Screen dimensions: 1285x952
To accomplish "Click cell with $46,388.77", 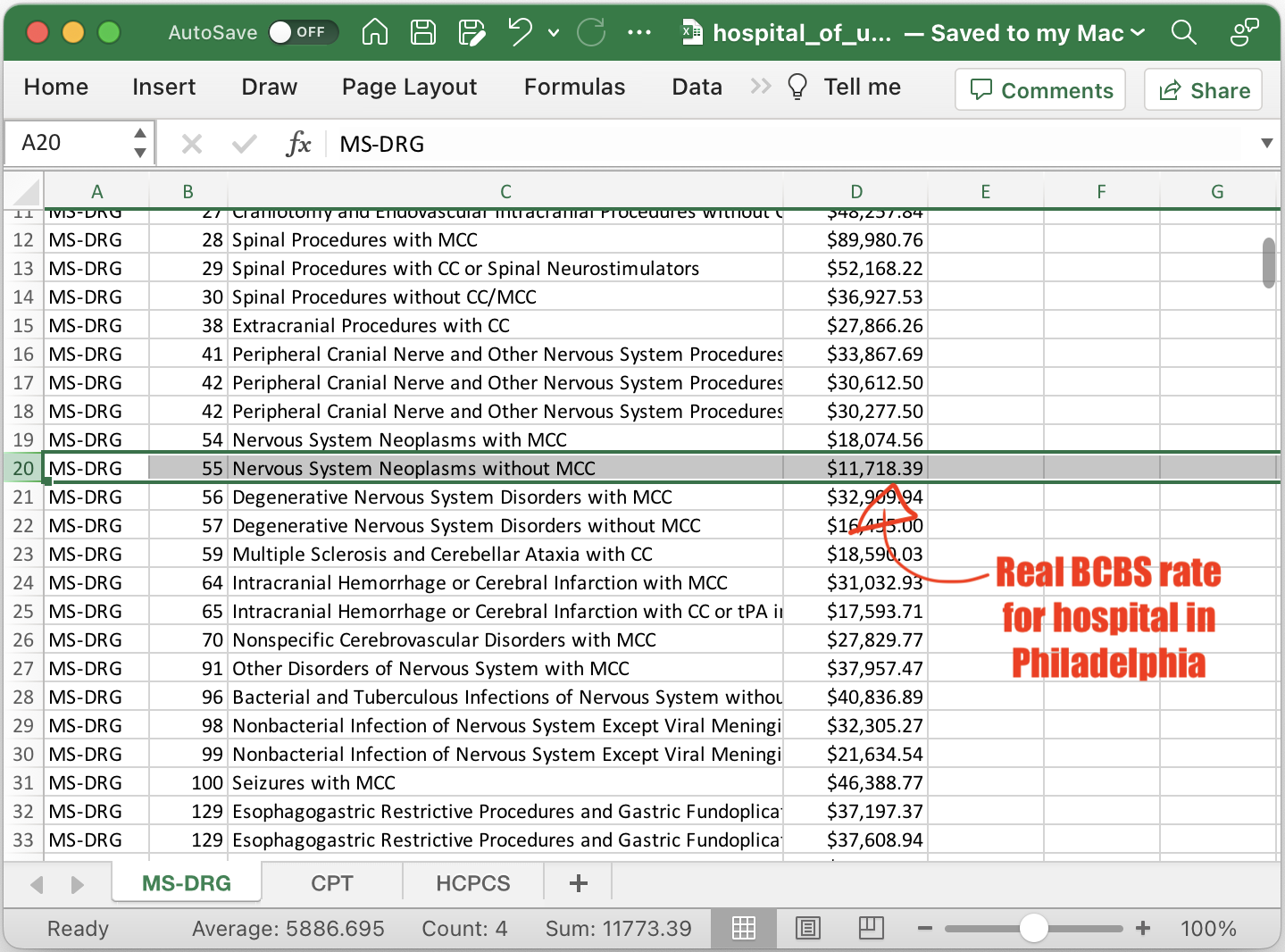I will (x=855, y=782).
